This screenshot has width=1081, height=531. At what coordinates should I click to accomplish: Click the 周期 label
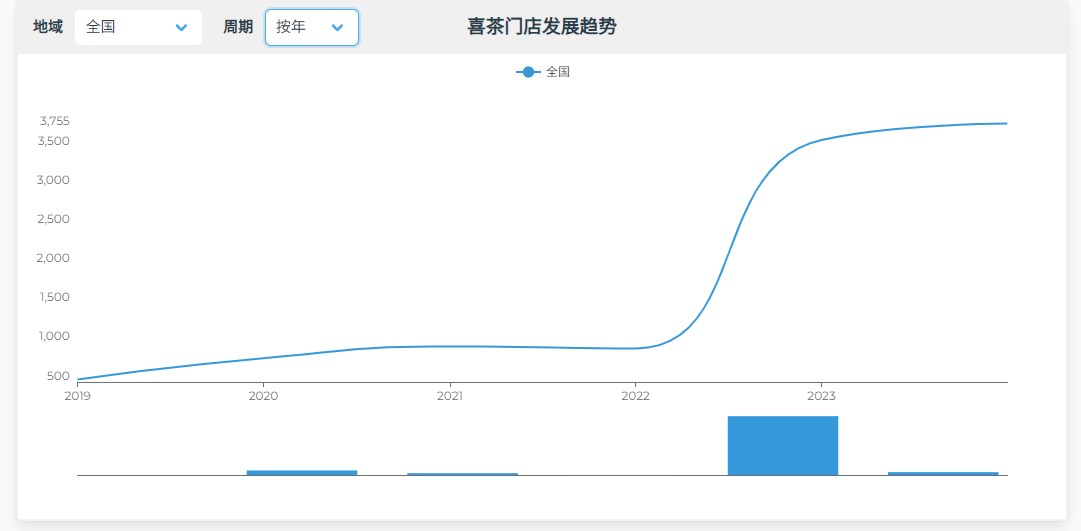coord(238,27)
